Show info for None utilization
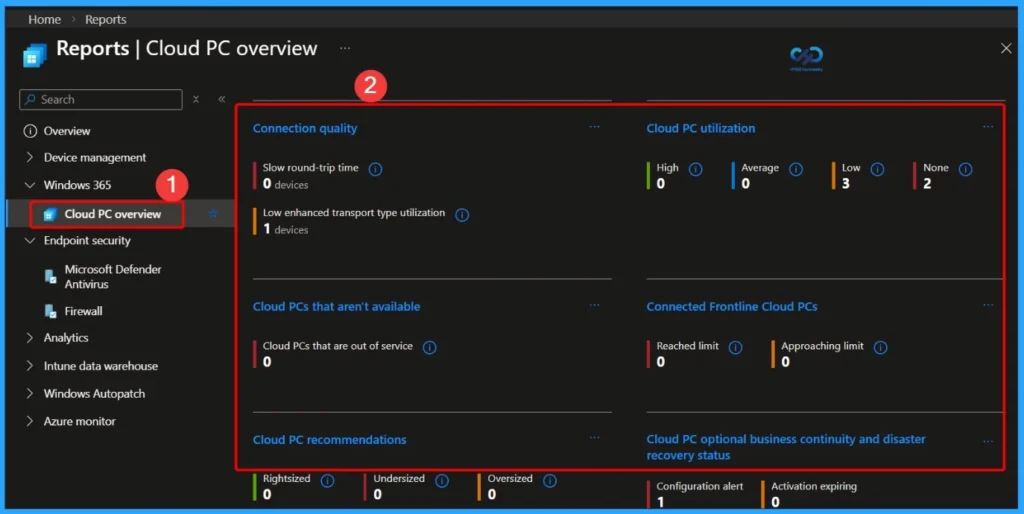Image resolution: width=1024 pixels, height=514 pixels. click(x=965, y=169)
